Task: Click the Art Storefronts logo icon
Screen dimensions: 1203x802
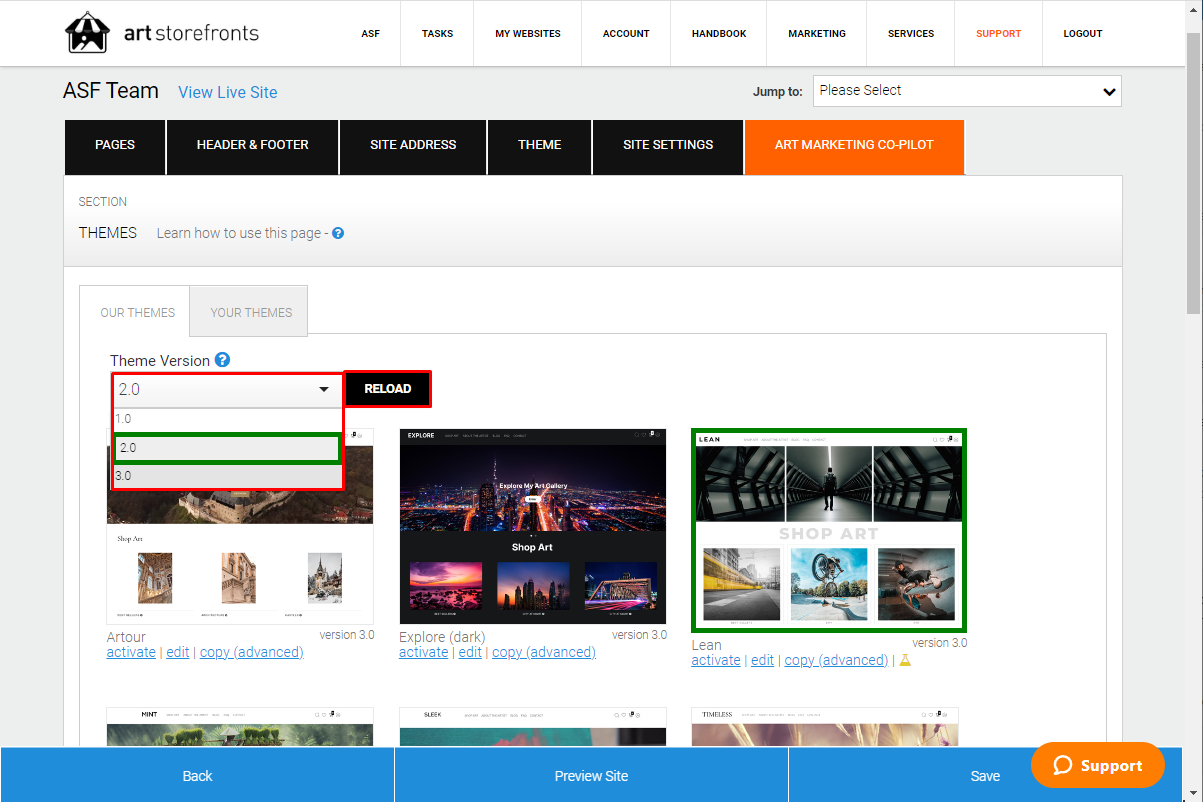Action: pyautogui.click(x=87, y=32)
